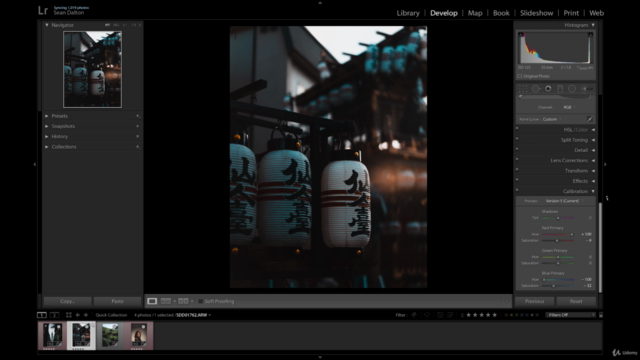The height and width of the screenshot is (360, 640).
Task: Add a new collection with plus icon
Action: click(x=138, y=147)
